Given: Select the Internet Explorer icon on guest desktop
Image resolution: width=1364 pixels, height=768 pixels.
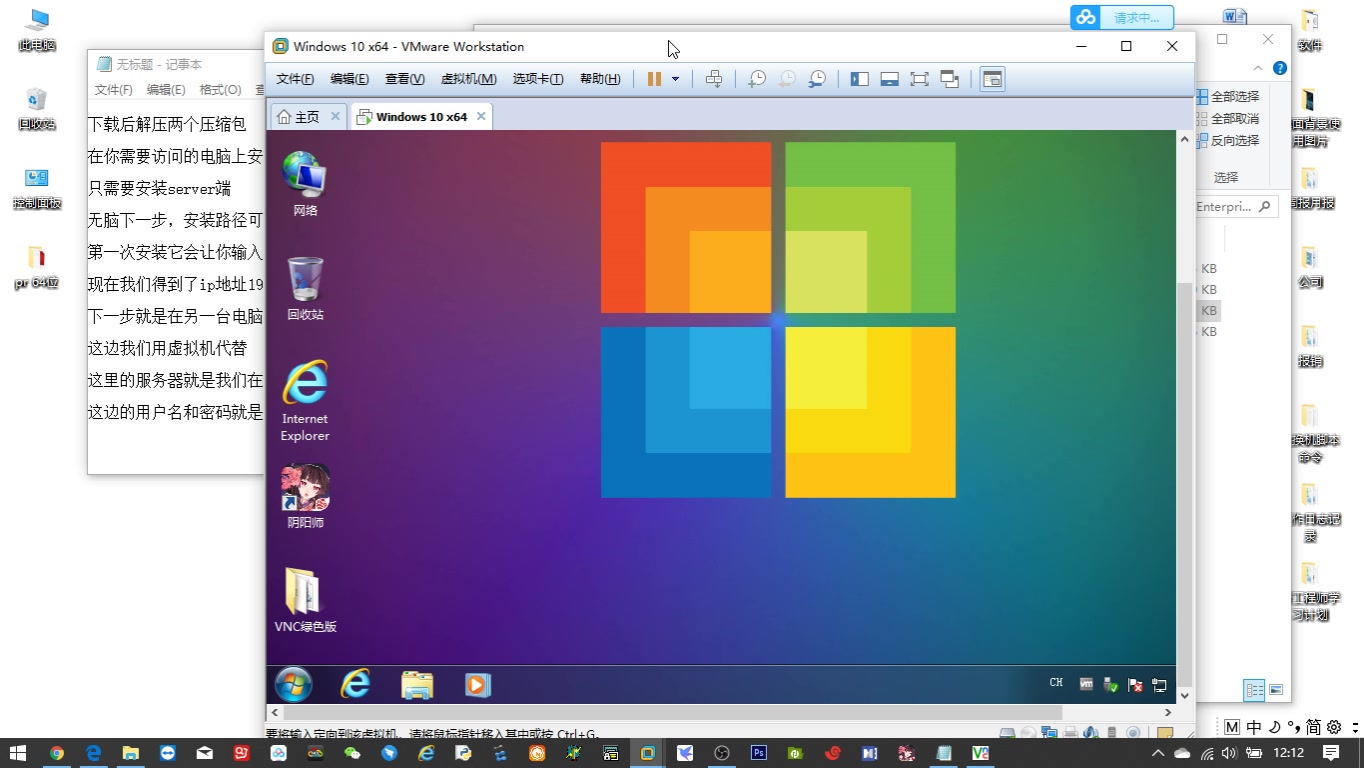Looking at the screenshot, I should (305, 400).
